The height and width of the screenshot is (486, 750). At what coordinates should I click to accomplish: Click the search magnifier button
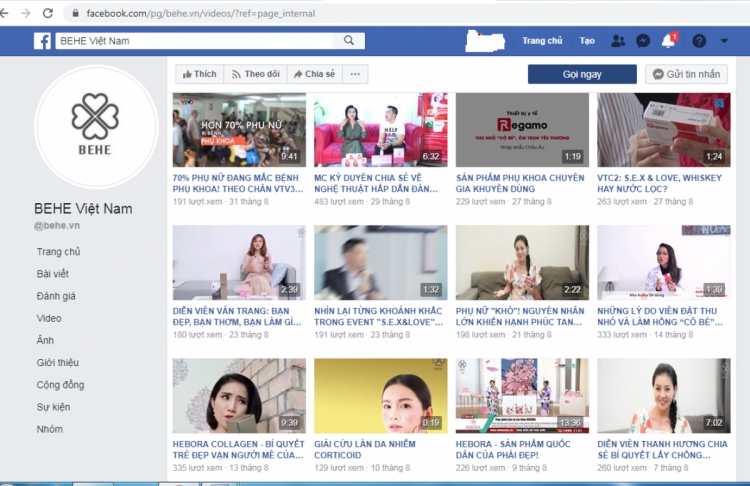[349, 41]
